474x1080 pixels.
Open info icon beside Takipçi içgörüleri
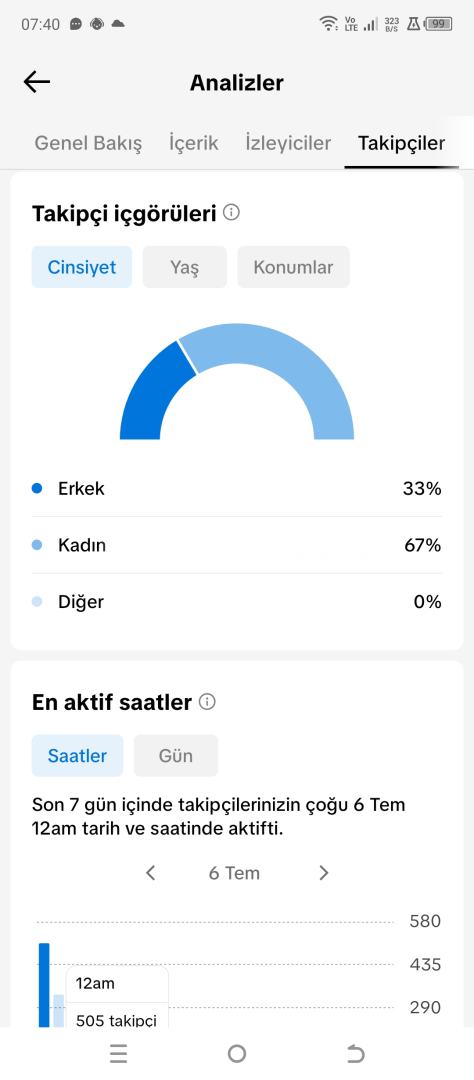click(x=231, y=213)
